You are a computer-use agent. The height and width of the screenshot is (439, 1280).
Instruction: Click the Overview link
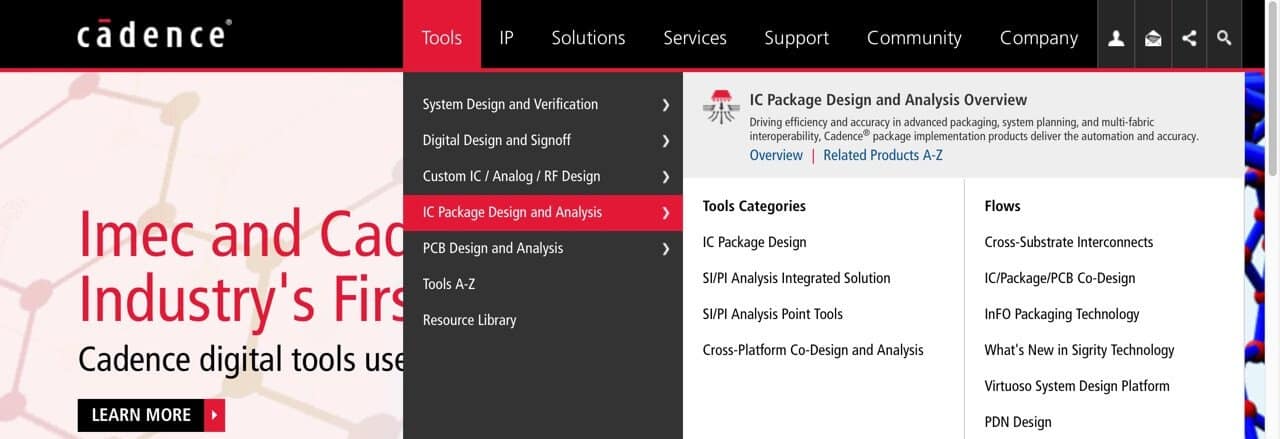(x=776, y=155)
